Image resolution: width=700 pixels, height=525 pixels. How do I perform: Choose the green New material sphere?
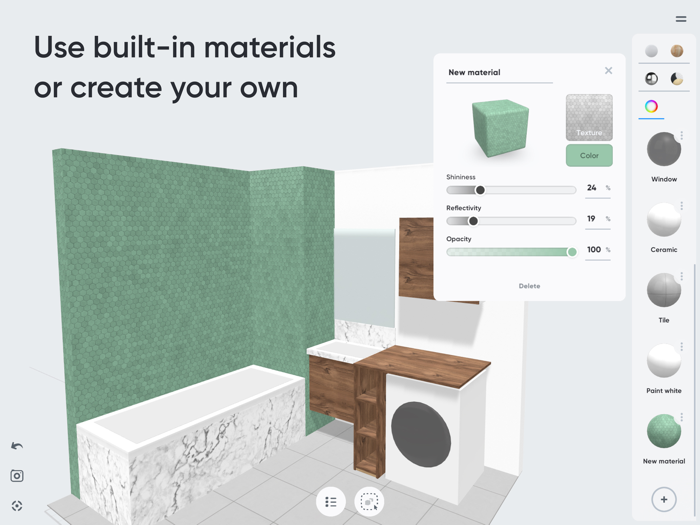tap(664, 431)
